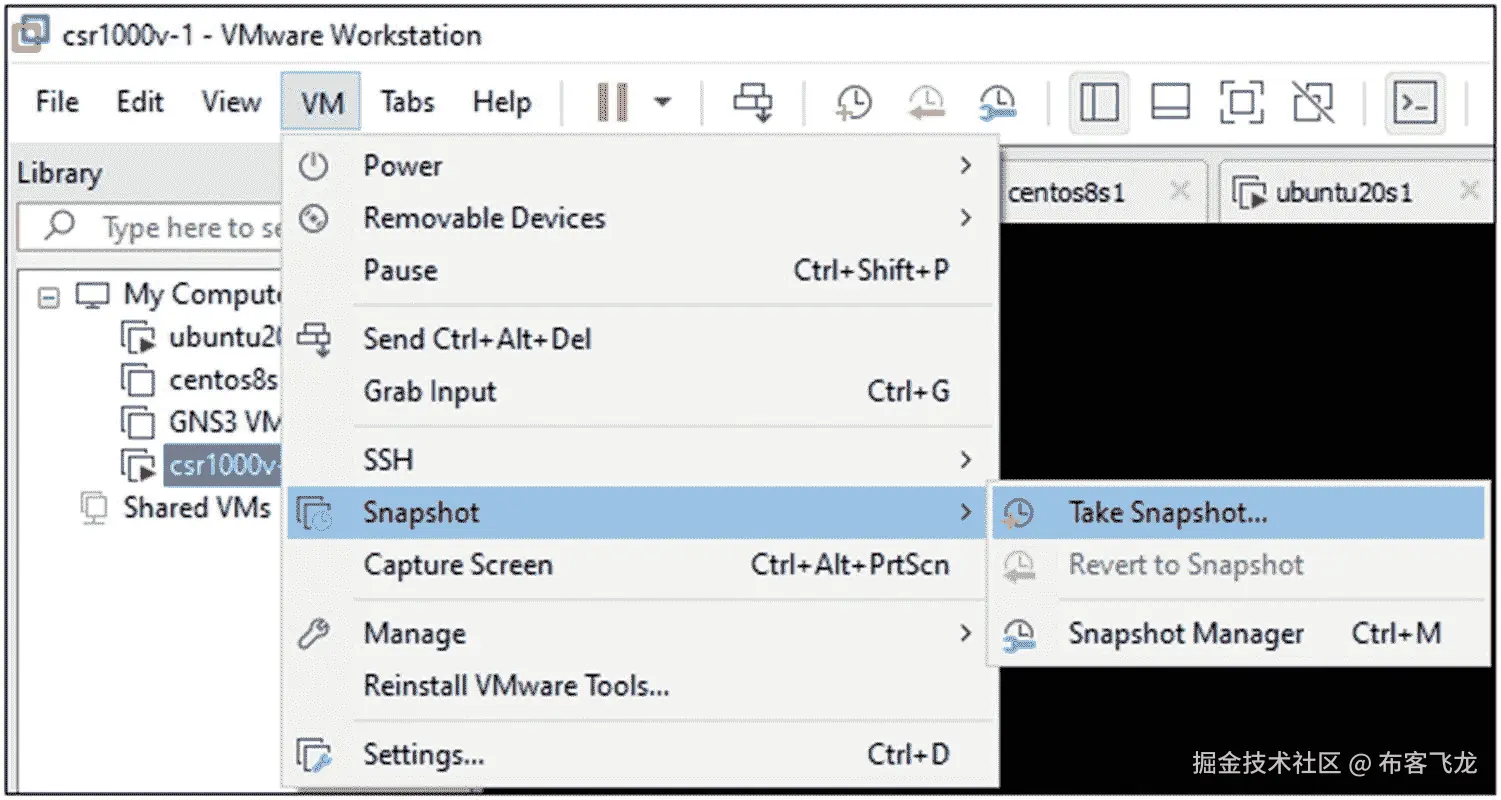Viewport: 1501px width, 800px height.
Task: Open Settings... from the VM menu
Action: pos(424,755)
